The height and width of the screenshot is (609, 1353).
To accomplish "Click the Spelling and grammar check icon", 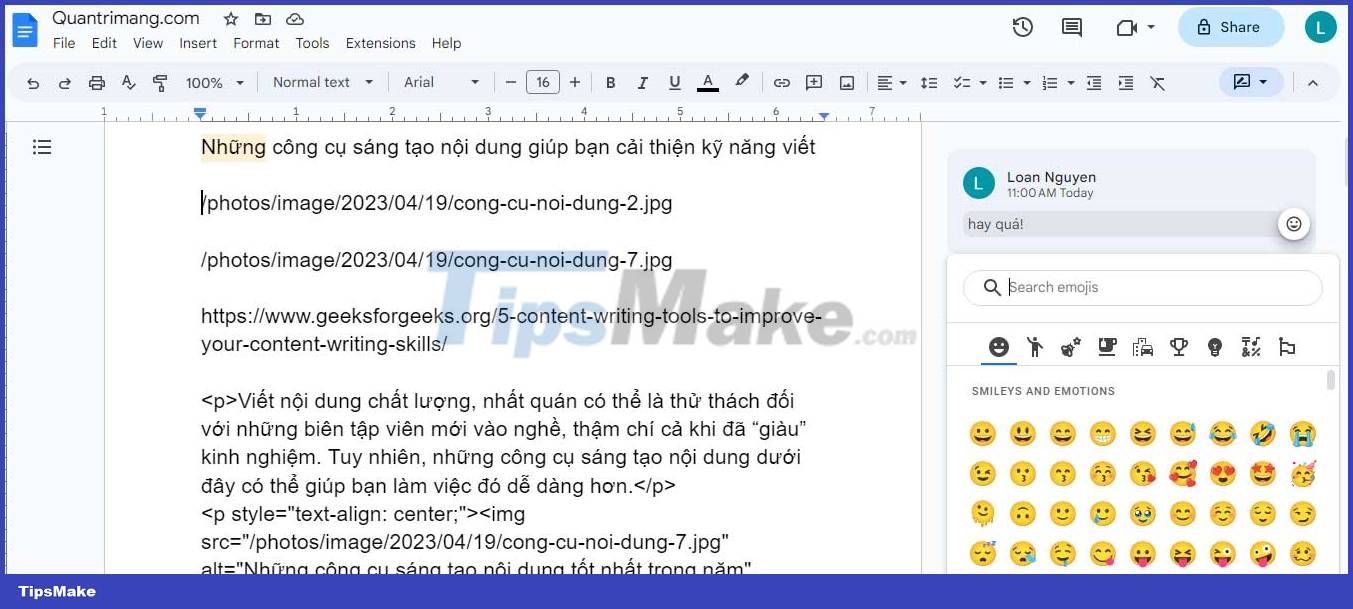I will tap(128, 82).
